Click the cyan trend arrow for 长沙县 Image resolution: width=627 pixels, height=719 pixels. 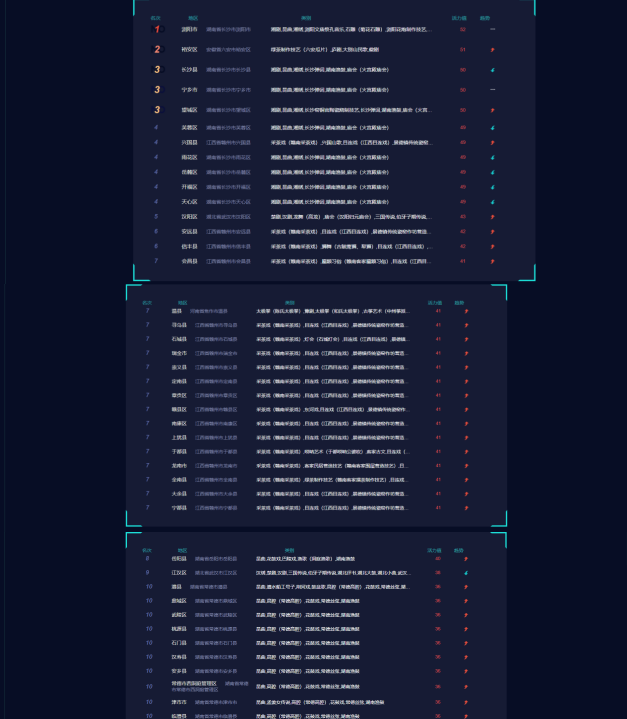(492, 70)
